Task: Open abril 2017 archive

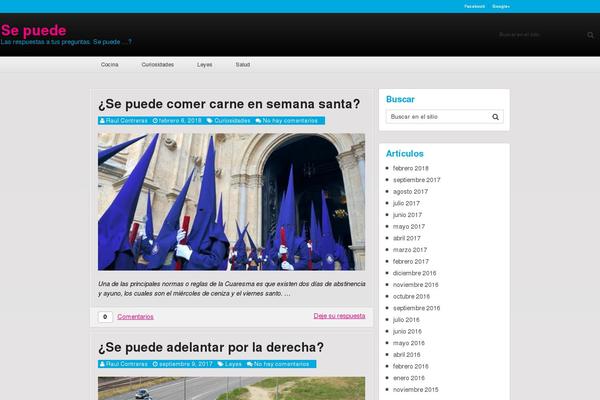Action: (406, 238)
